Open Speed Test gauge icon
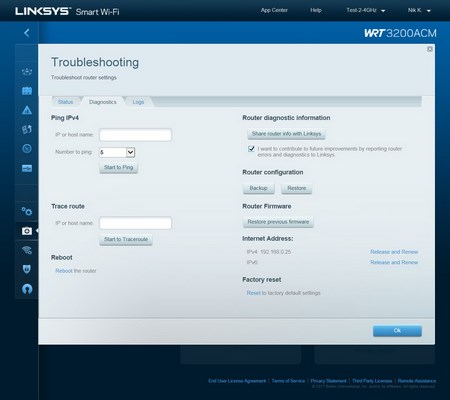450x400 pixels. coord(27,149)
